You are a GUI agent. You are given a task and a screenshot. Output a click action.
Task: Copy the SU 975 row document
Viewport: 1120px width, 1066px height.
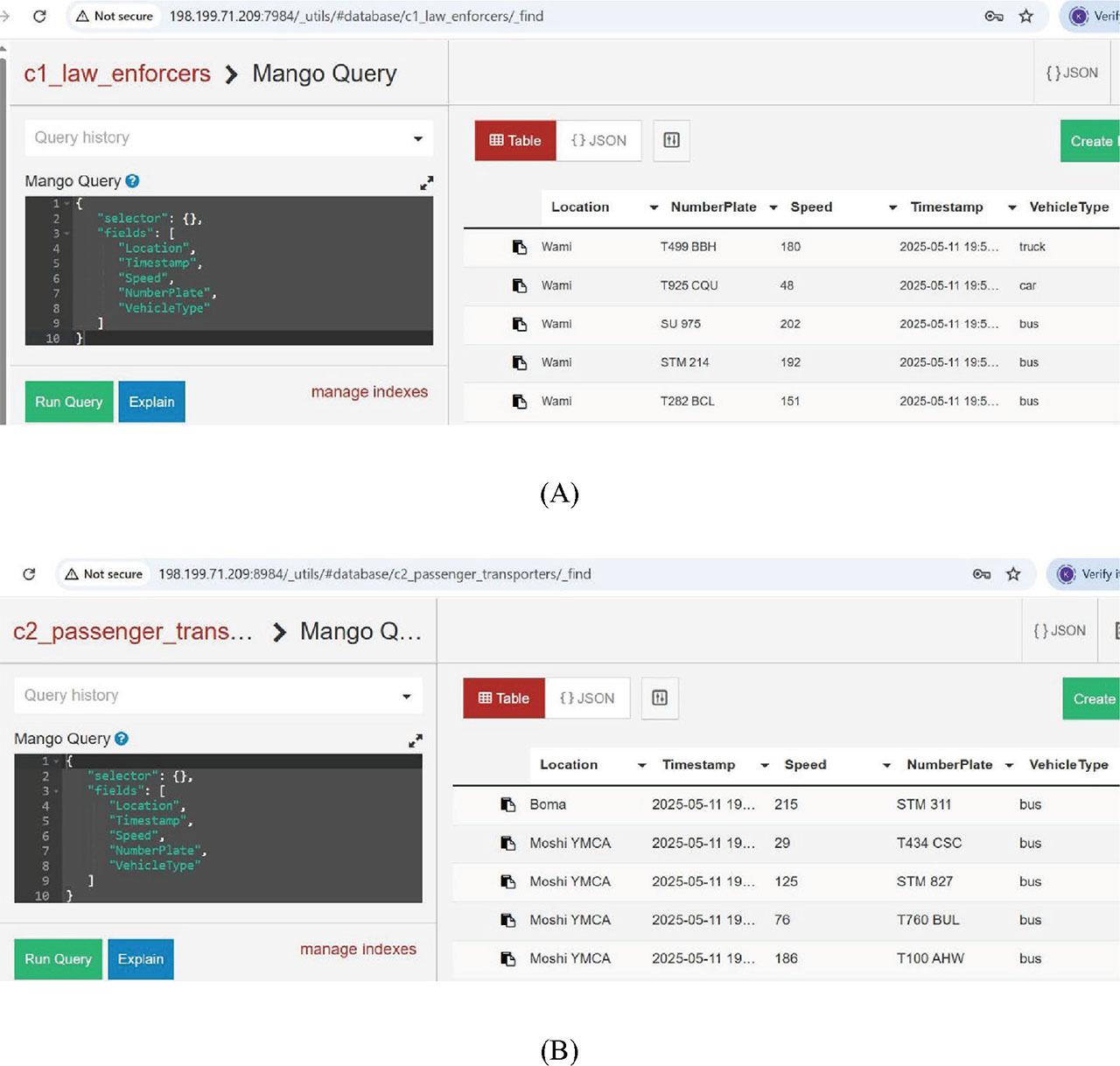click(x=520, y=324)
